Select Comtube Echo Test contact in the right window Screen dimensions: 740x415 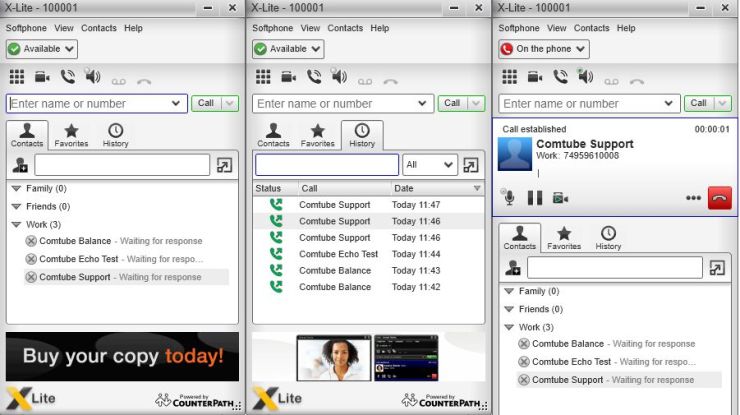pyautogui.click(x=619, y=362)
